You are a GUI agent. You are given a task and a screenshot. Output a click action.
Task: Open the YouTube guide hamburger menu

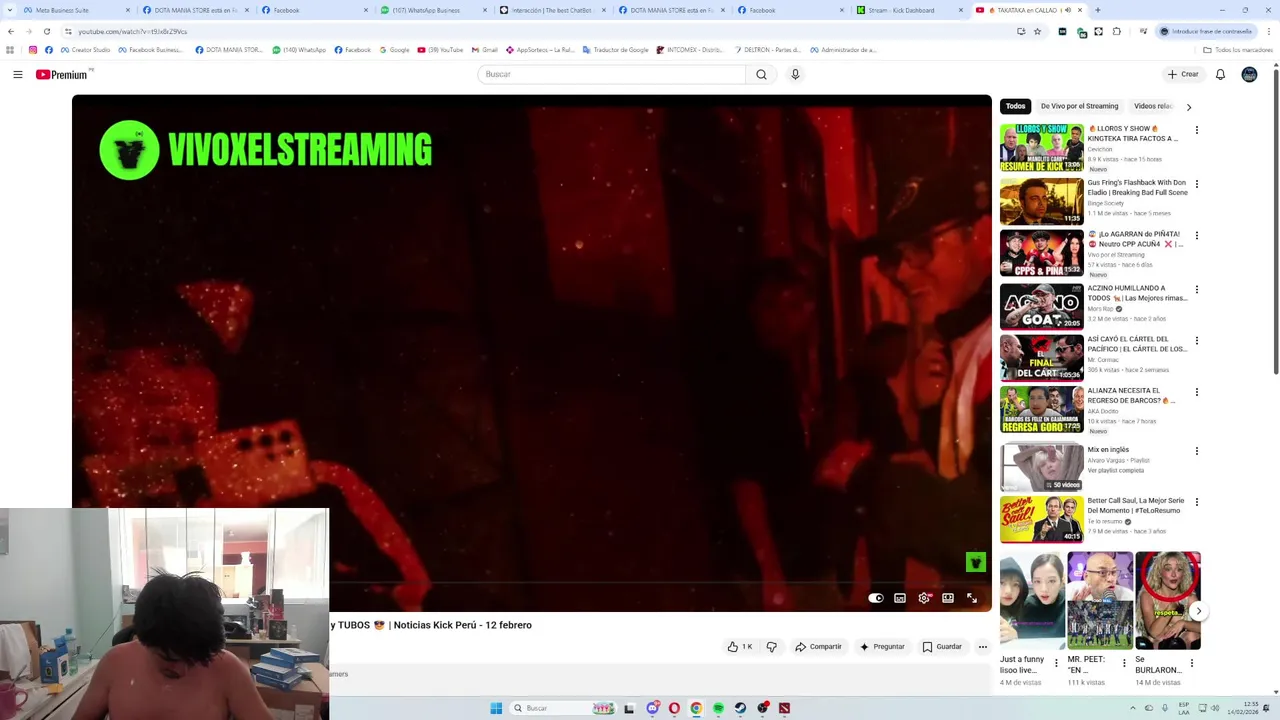tap(18, 74)
